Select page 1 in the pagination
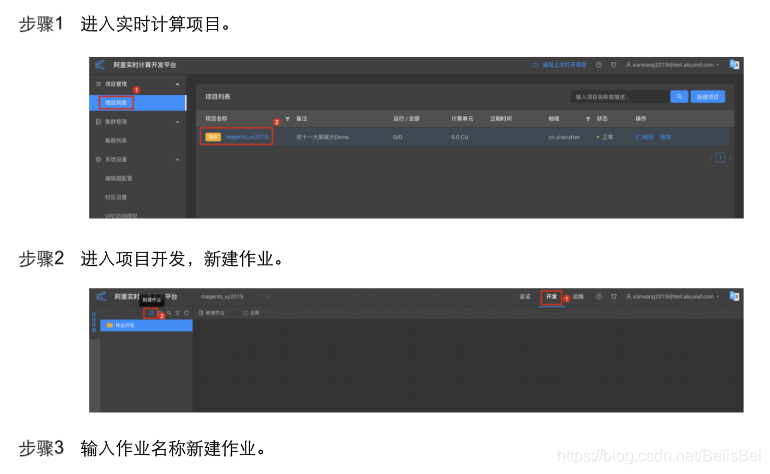Viewport: 770px width, 474px height. (720, 158)
